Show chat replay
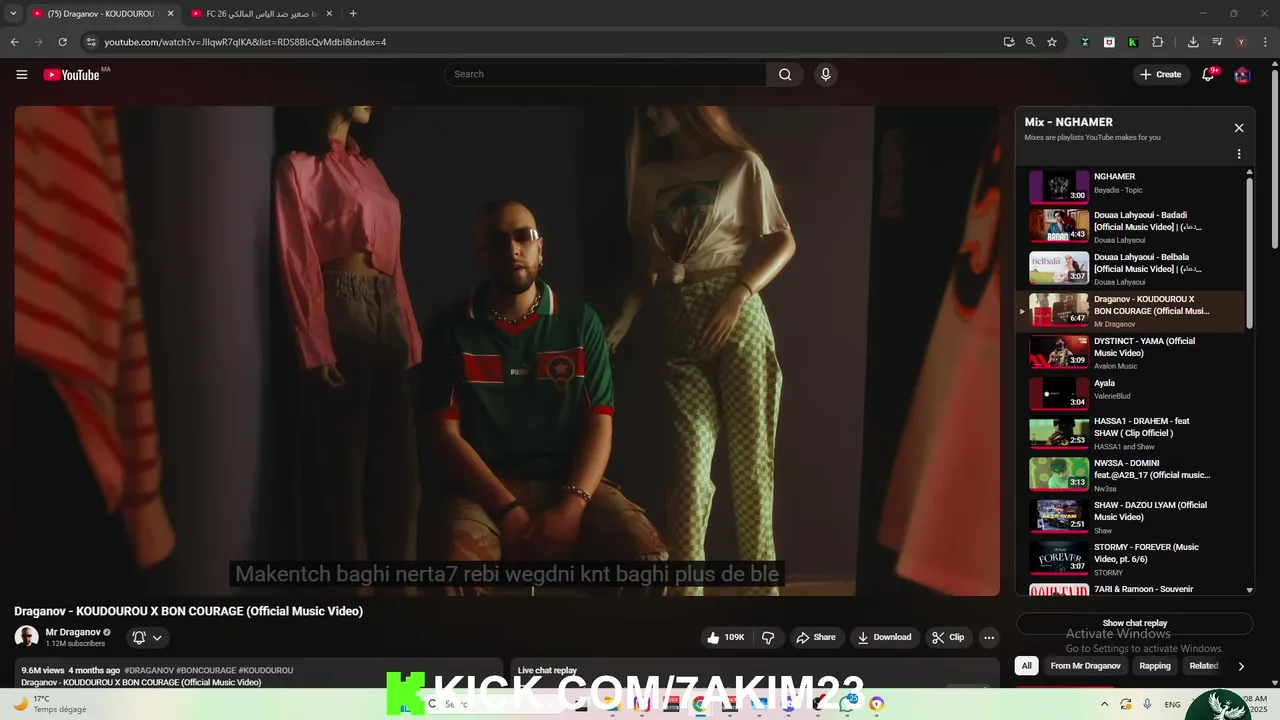Image resolution: width=1280 pixels, height=720 pixels. (x=1134, y=623)
